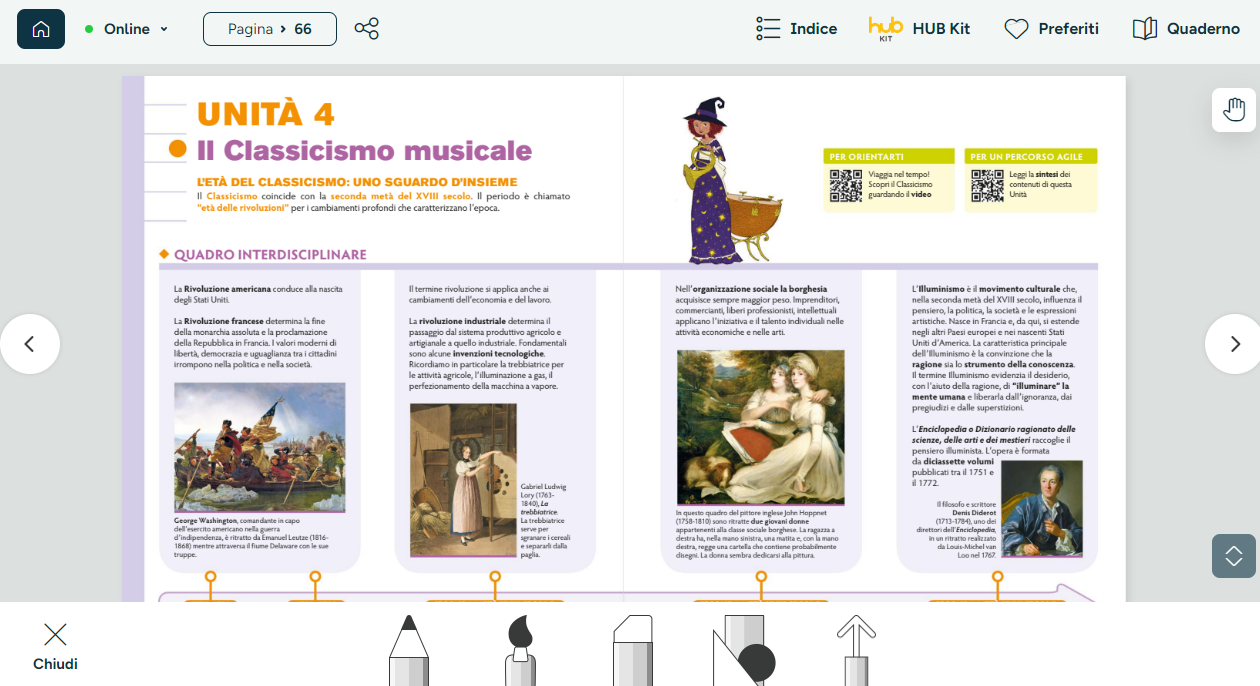
Task: Go to the next page arrow
Action: pos(1234,344)
